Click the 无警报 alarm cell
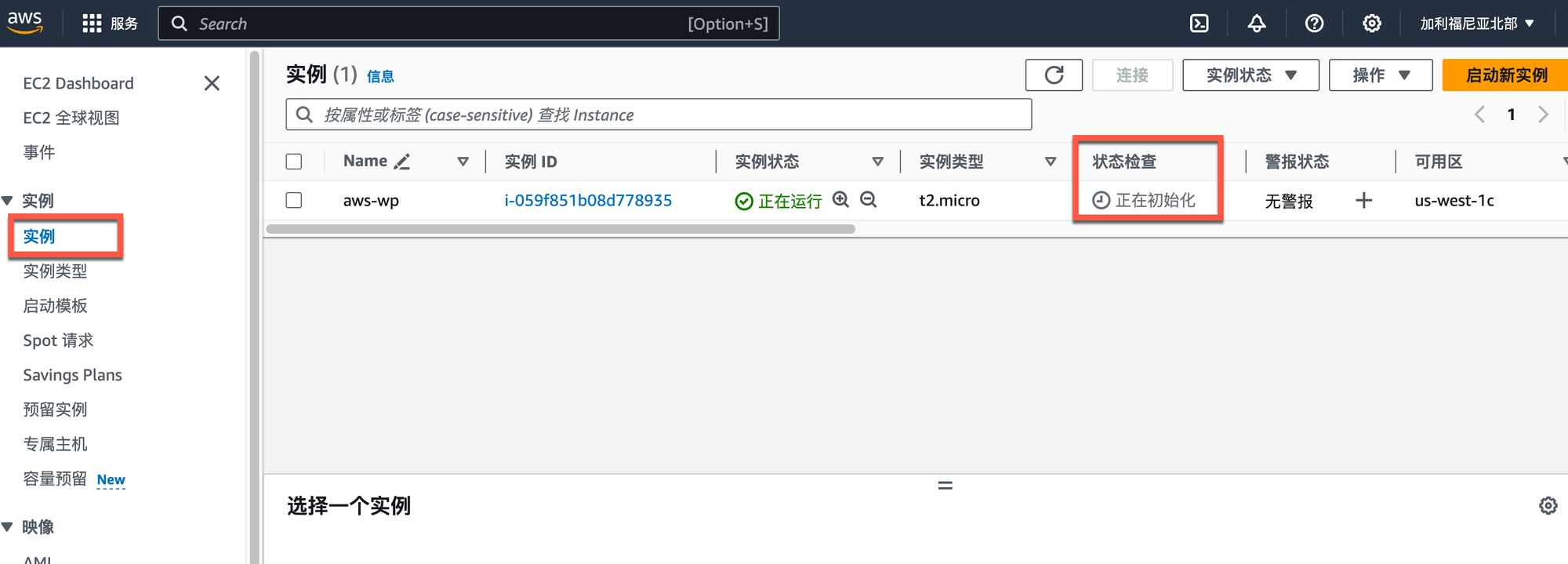The image size is (1568, 564). point(1289,202)
